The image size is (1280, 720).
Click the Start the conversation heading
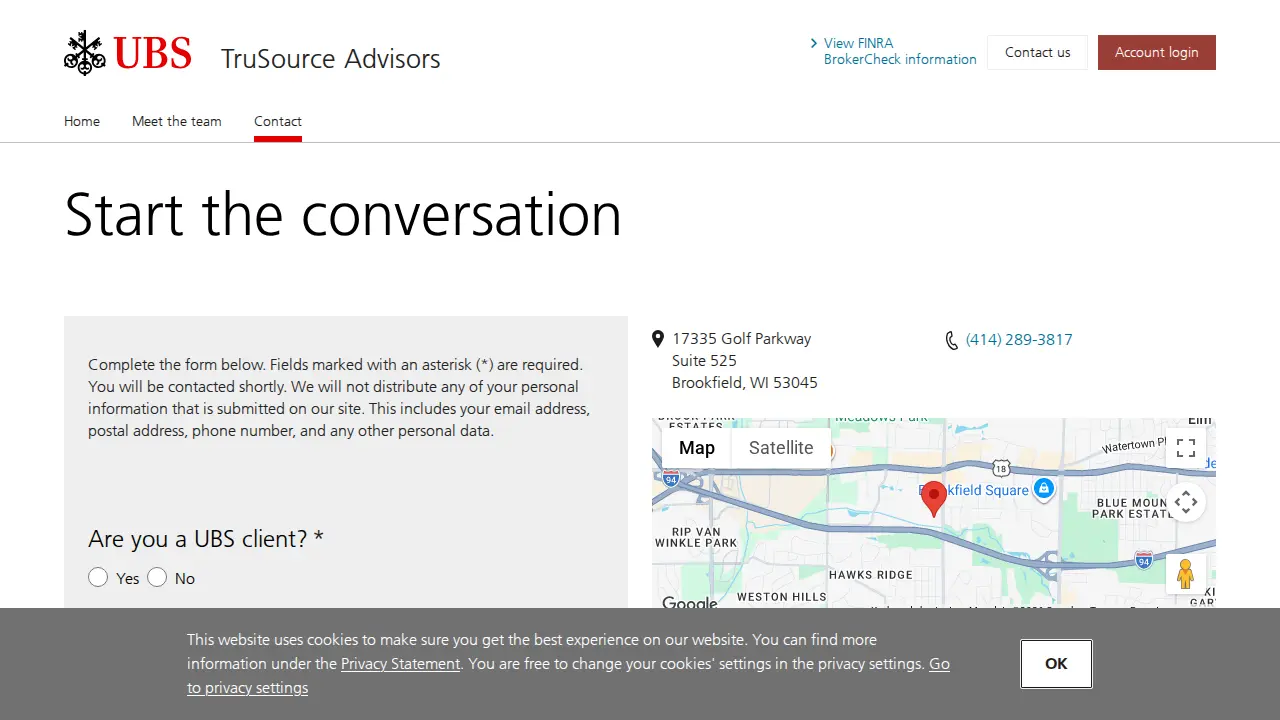point(343,214)
